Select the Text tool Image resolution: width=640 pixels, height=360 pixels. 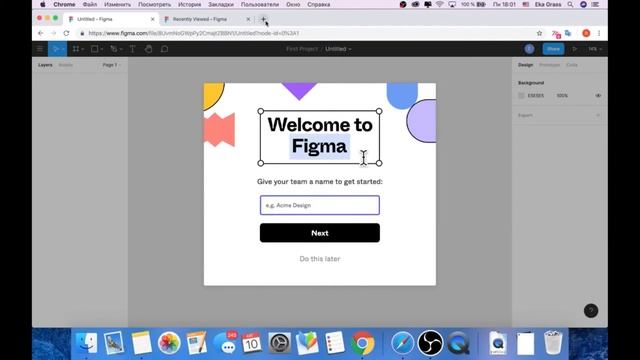pos(133,49)
